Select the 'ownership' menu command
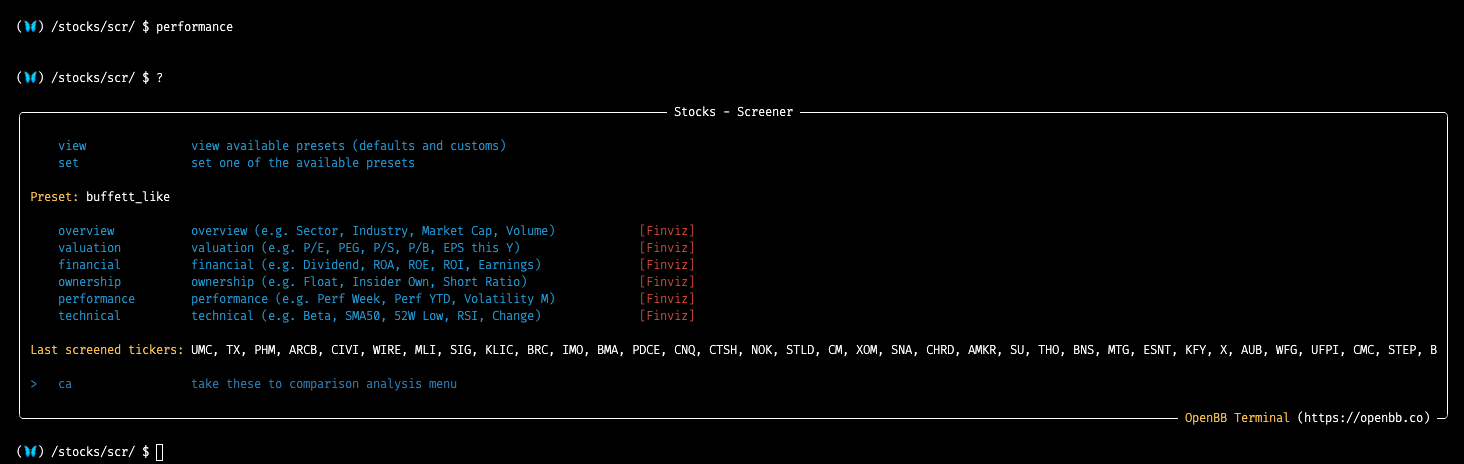1464x464 pixels. [x=89, y=282]
